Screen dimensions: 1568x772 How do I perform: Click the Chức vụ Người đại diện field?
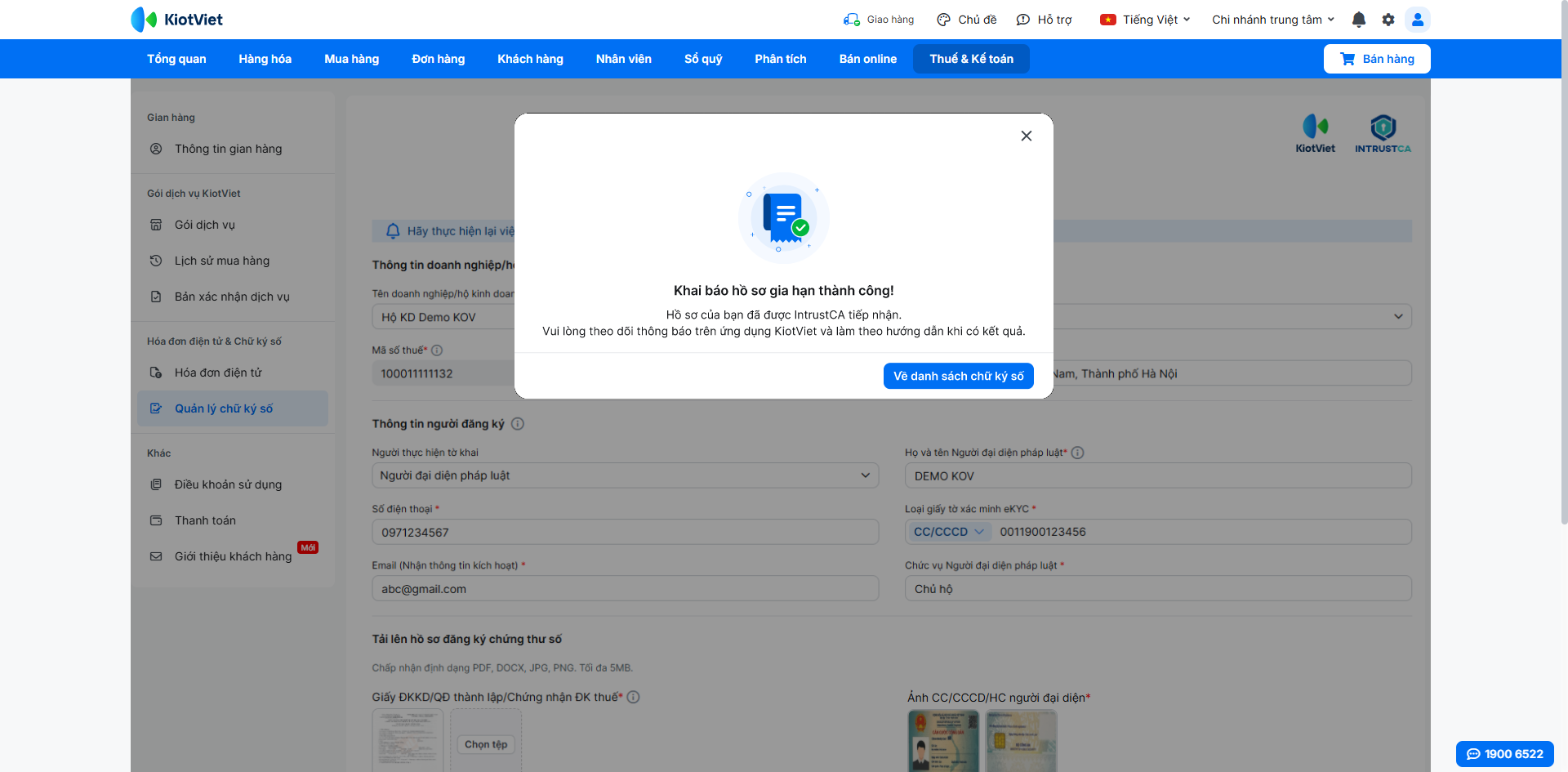pos(1158,588)
